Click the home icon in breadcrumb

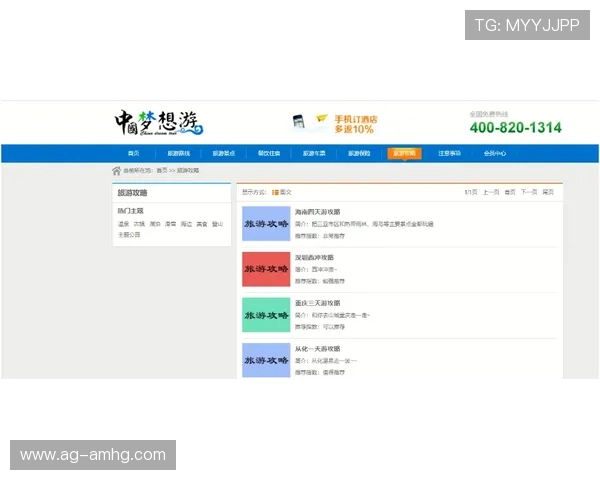tap(116, 170)
